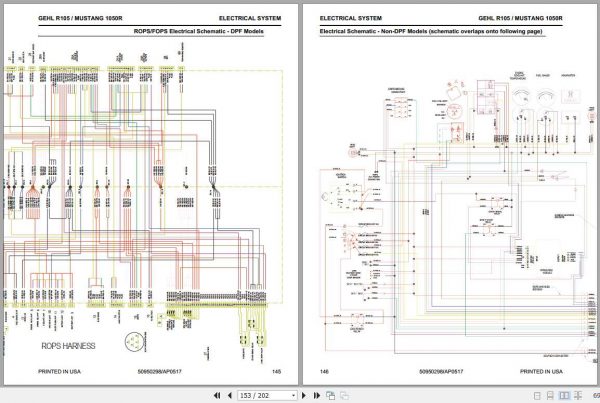Click the greyed next view icon
The image size is (600, 403).
coord(344,395)
